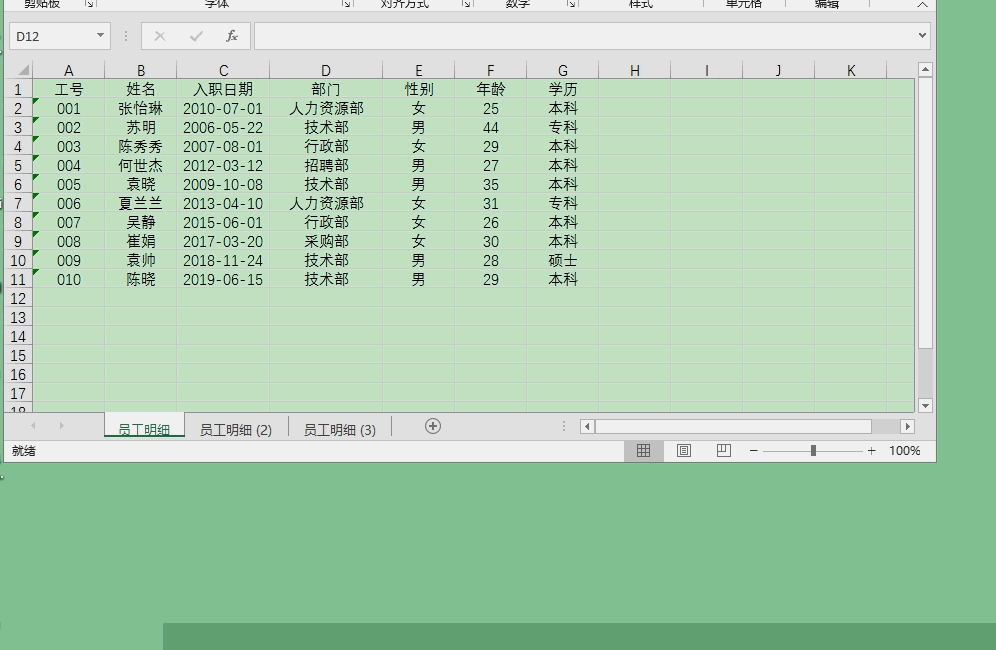
Task: Click the zoom in plus icon
Action: tap(872, 450)
